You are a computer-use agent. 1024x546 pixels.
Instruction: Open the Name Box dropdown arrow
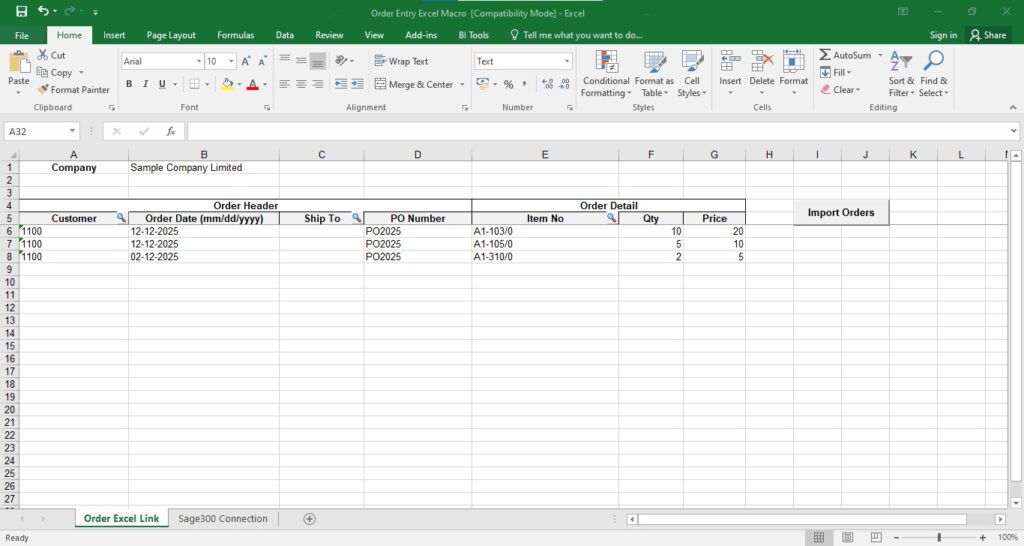(73, 131)
